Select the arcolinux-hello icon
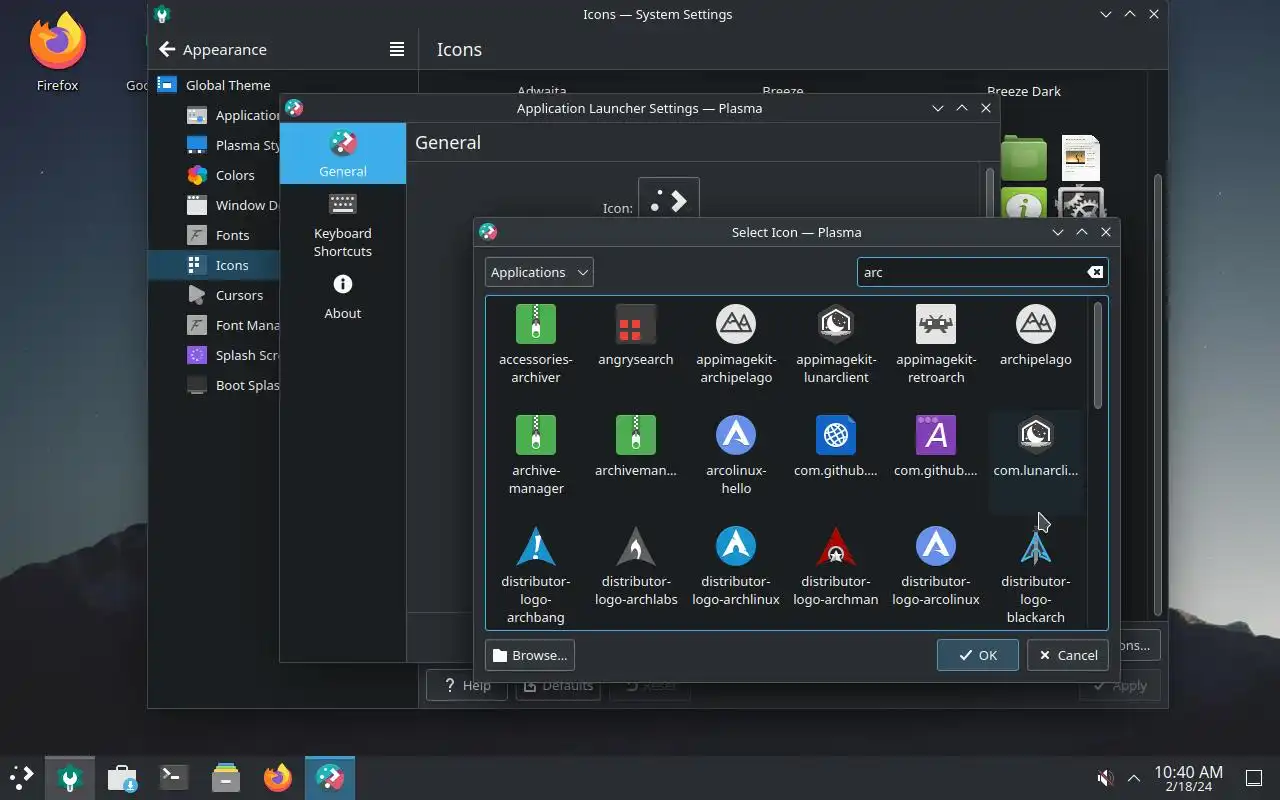Screen dimensions: 1280x800 [x=736, y=456]
